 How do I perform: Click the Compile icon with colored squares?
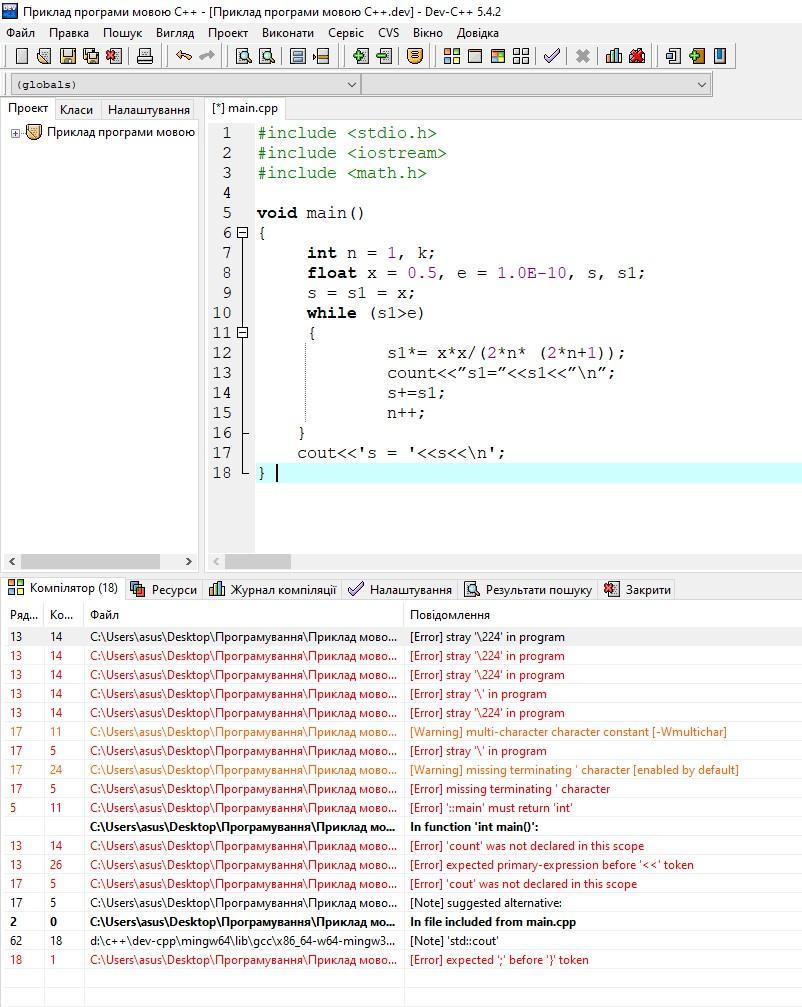(x=452, y=57)
